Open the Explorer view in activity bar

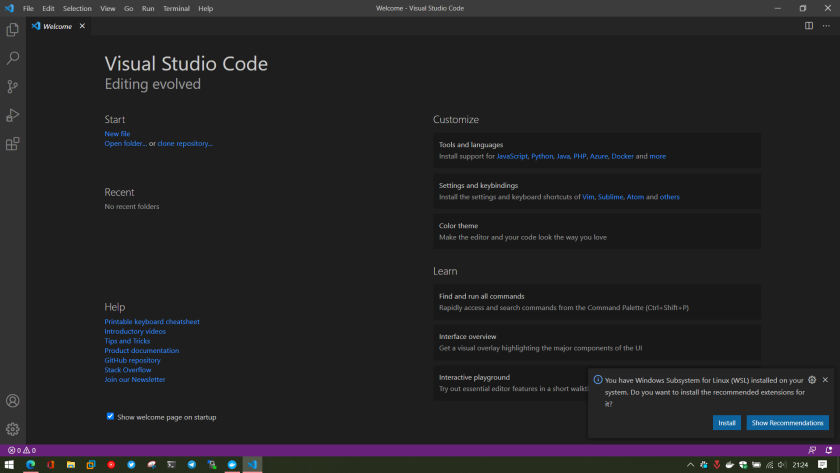pyautogui.click(x=13, y=30)
